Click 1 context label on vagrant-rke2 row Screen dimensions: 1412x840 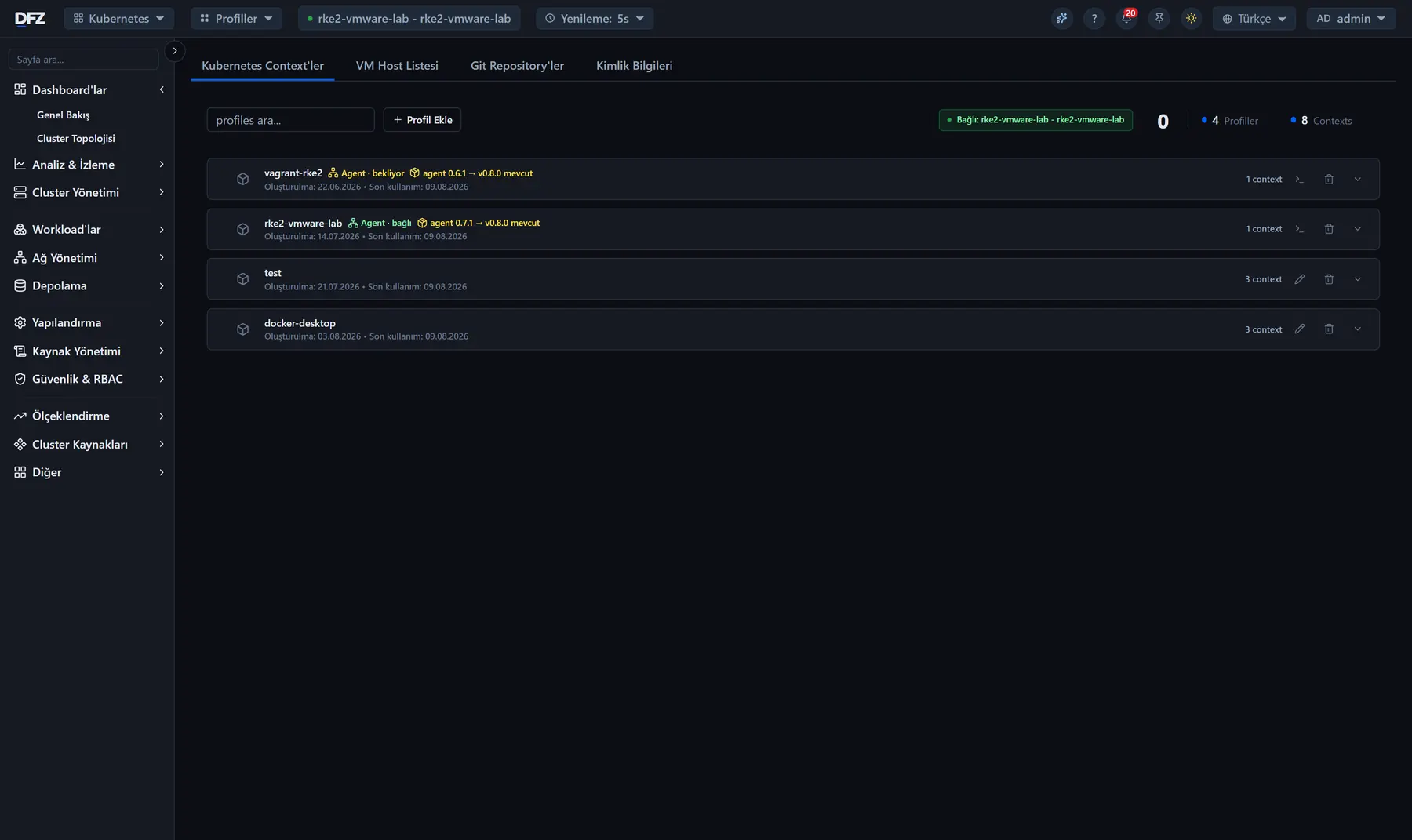[x=1264, y=180]
